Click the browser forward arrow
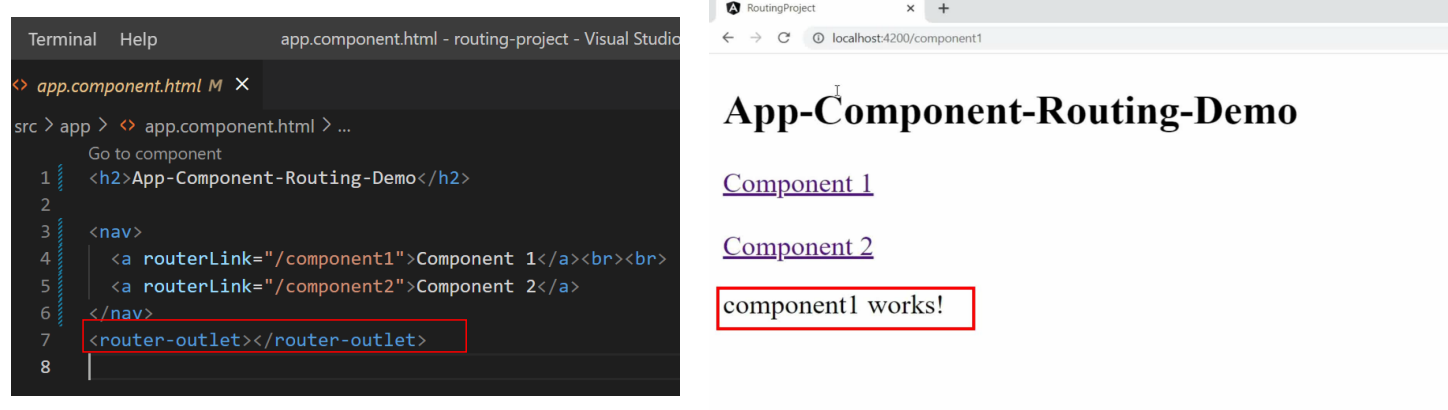 pyautogui.click(x=756, y=38)
